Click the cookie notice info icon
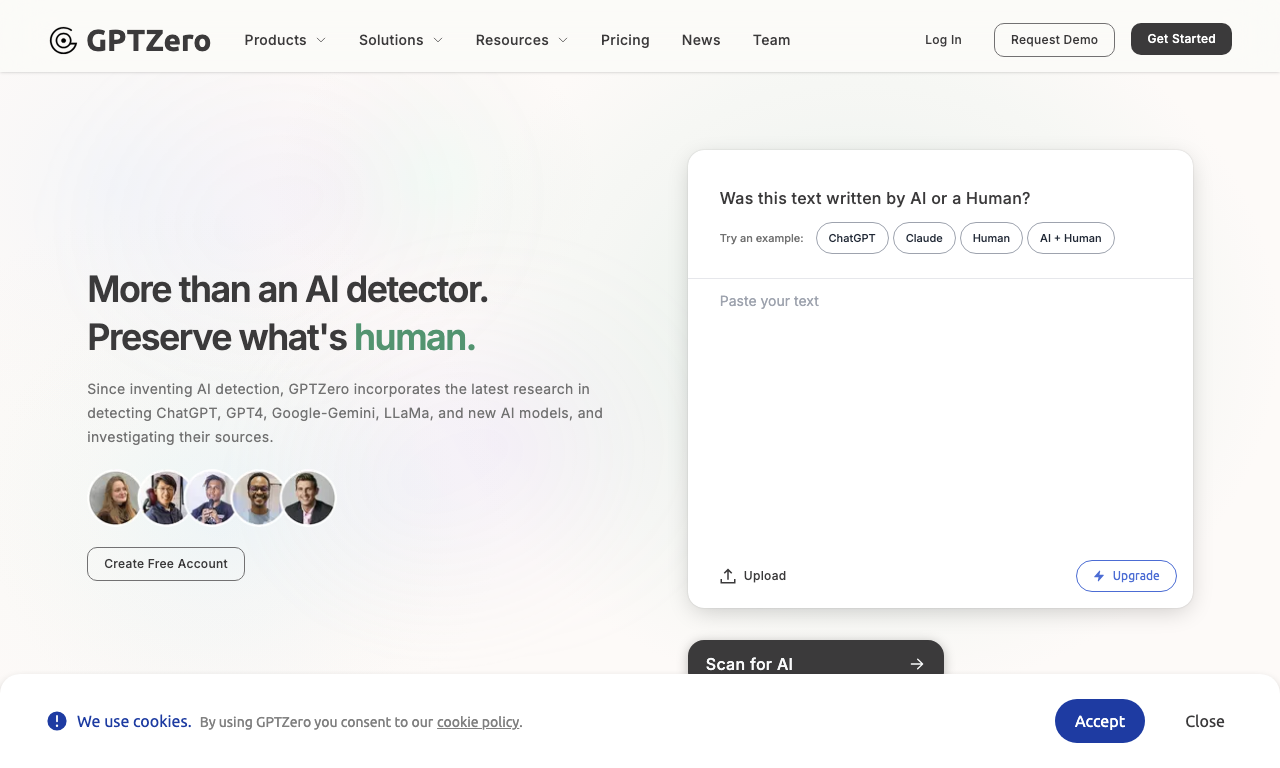1280x768 pixels. pyautogui.click(x=57, y=721)
